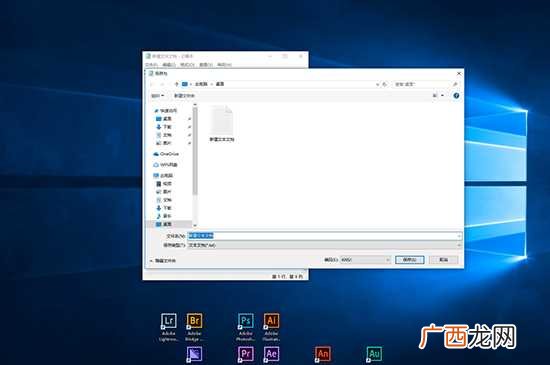This screenshot has width=550, height=365.
Task: Select WPS cloud drive in navigation pane
Action: (166, 165)
